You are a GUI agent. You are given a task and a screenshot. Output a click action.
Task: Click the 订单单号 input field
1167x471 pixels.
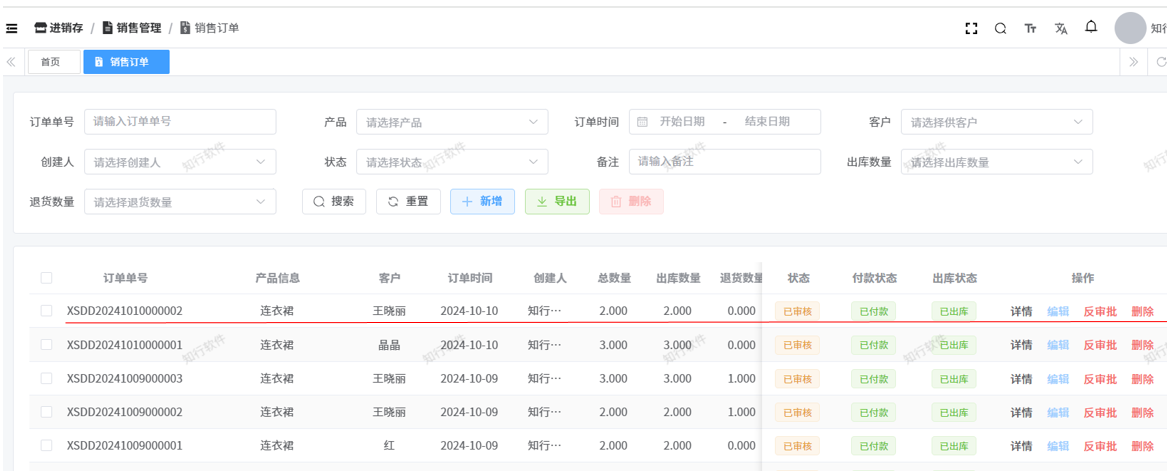point(180,122)
